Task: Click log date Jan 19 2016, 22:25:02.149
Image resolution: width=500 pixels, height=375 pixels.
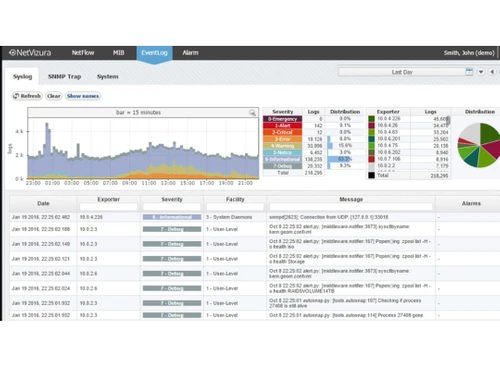Action: point(41,244)
